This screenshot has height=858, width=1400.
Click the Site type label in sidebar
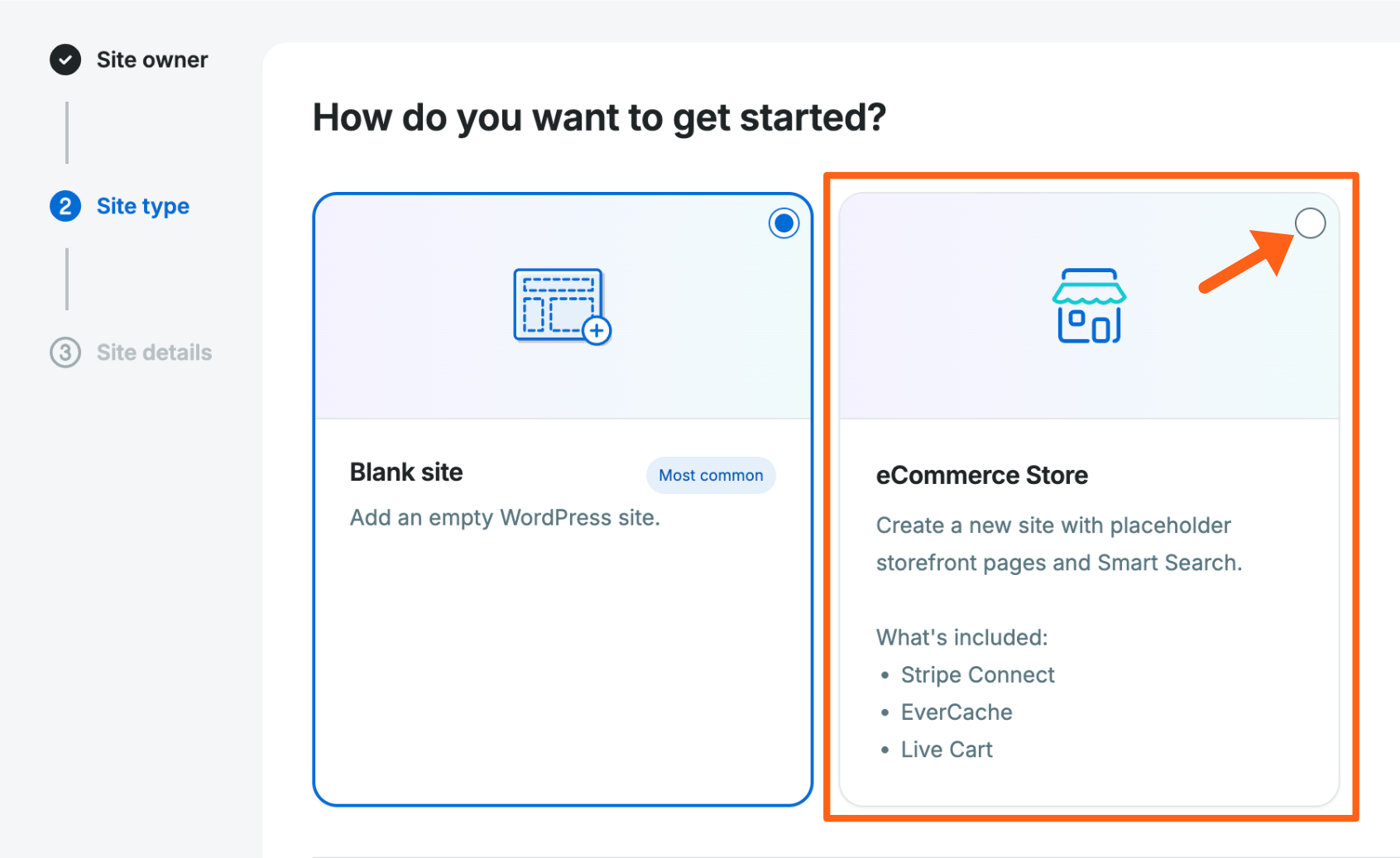click(142, 206)
